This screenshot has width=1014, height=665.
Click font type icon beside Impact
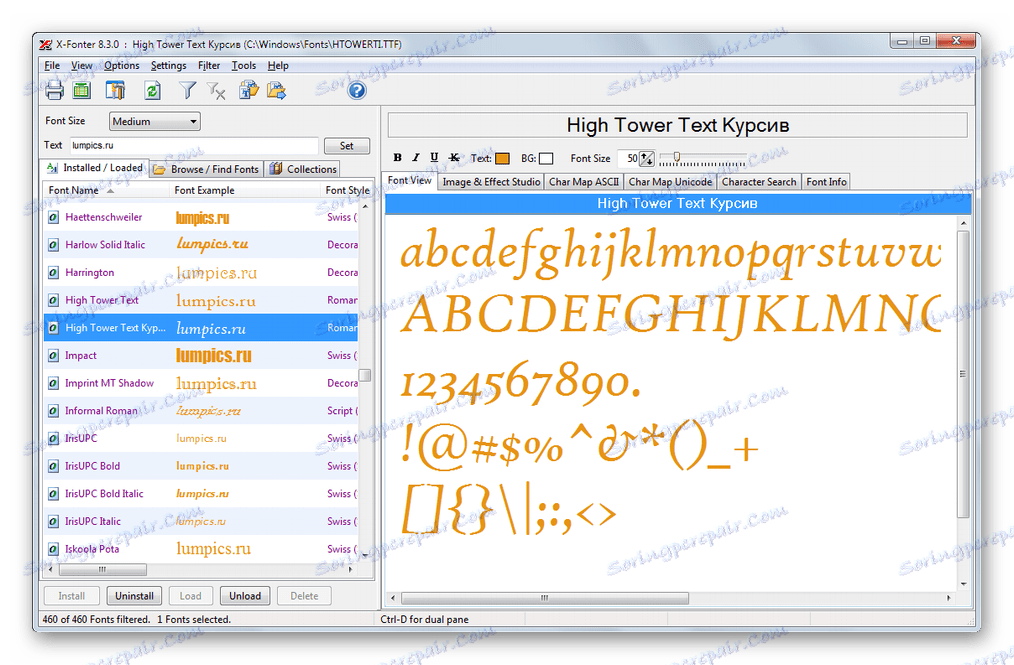tap(54, 356)
